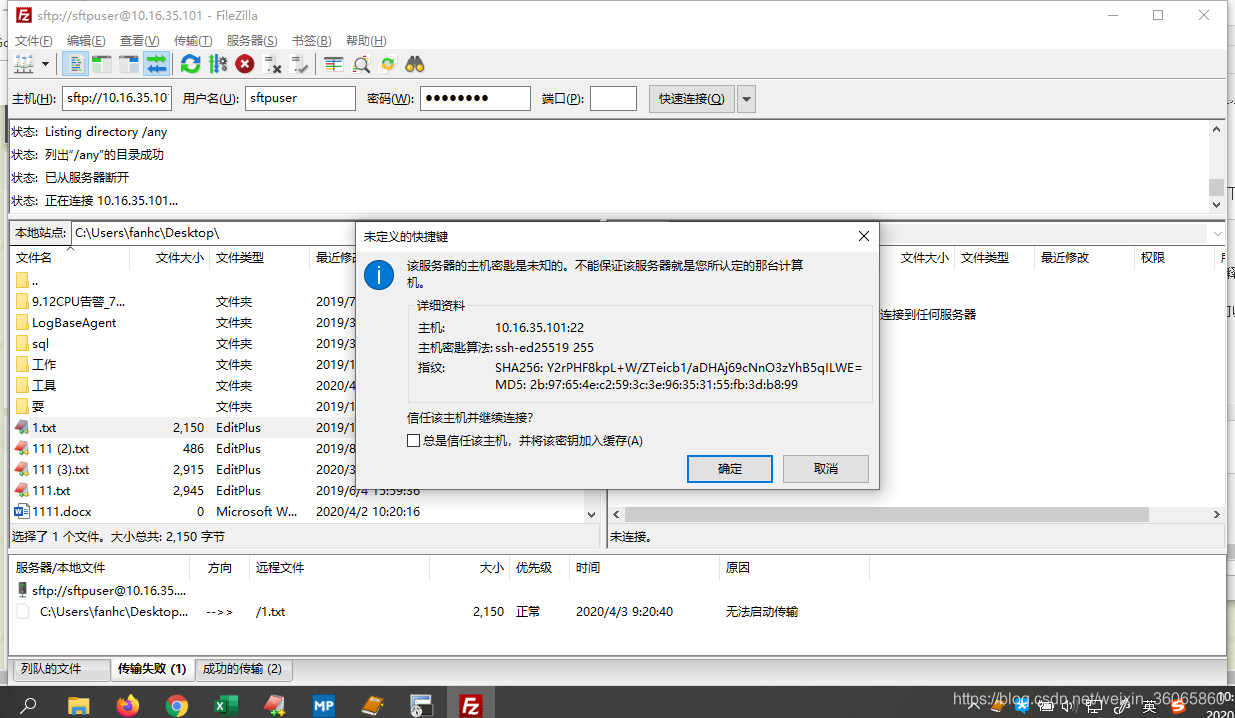The width and height of the screenshot is (1235, 718).
Task: Open Chrome from the taskbar
Action: click(x=177, y=705)
